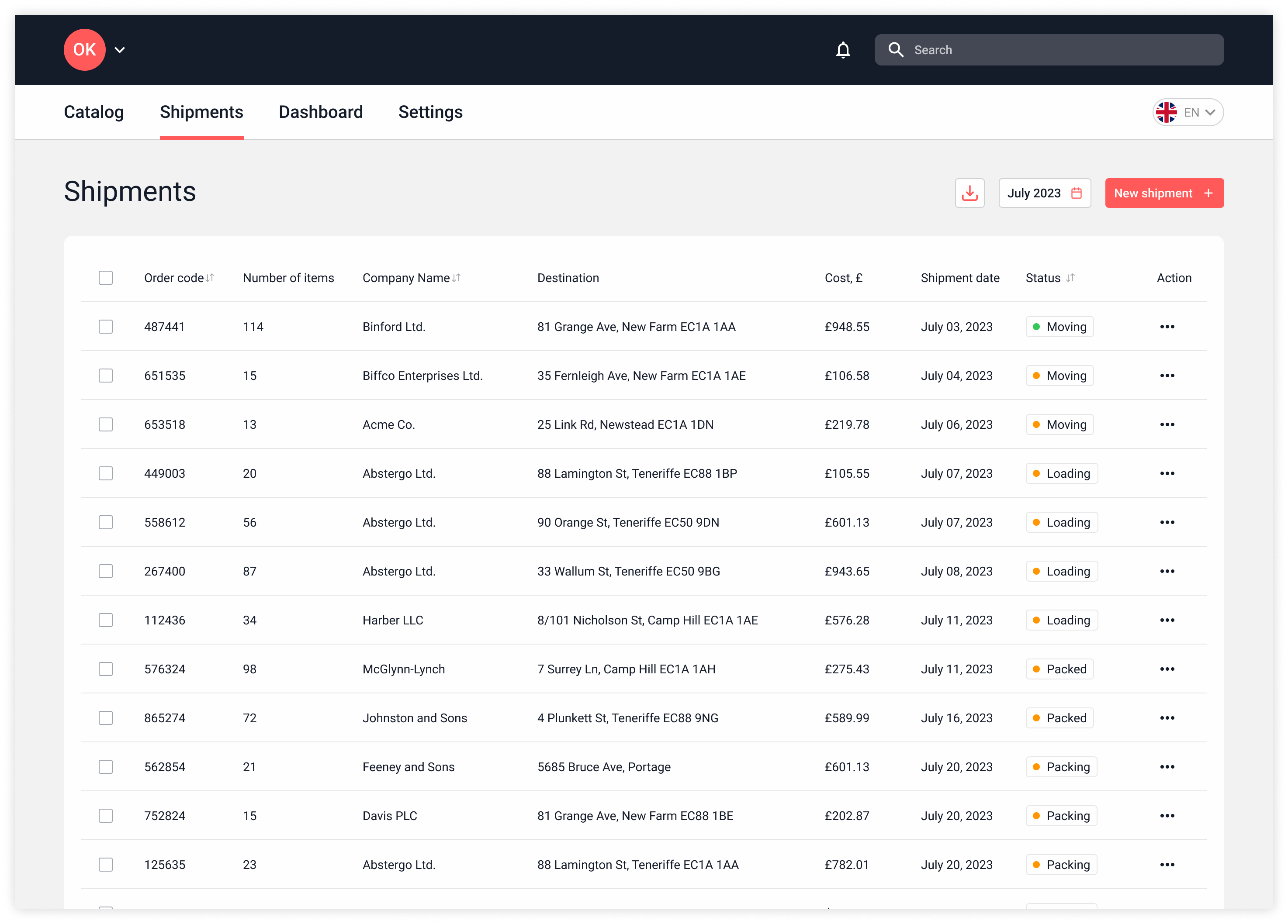Open the export download icon
This screenshot has height=924, width=1288.
969,193
